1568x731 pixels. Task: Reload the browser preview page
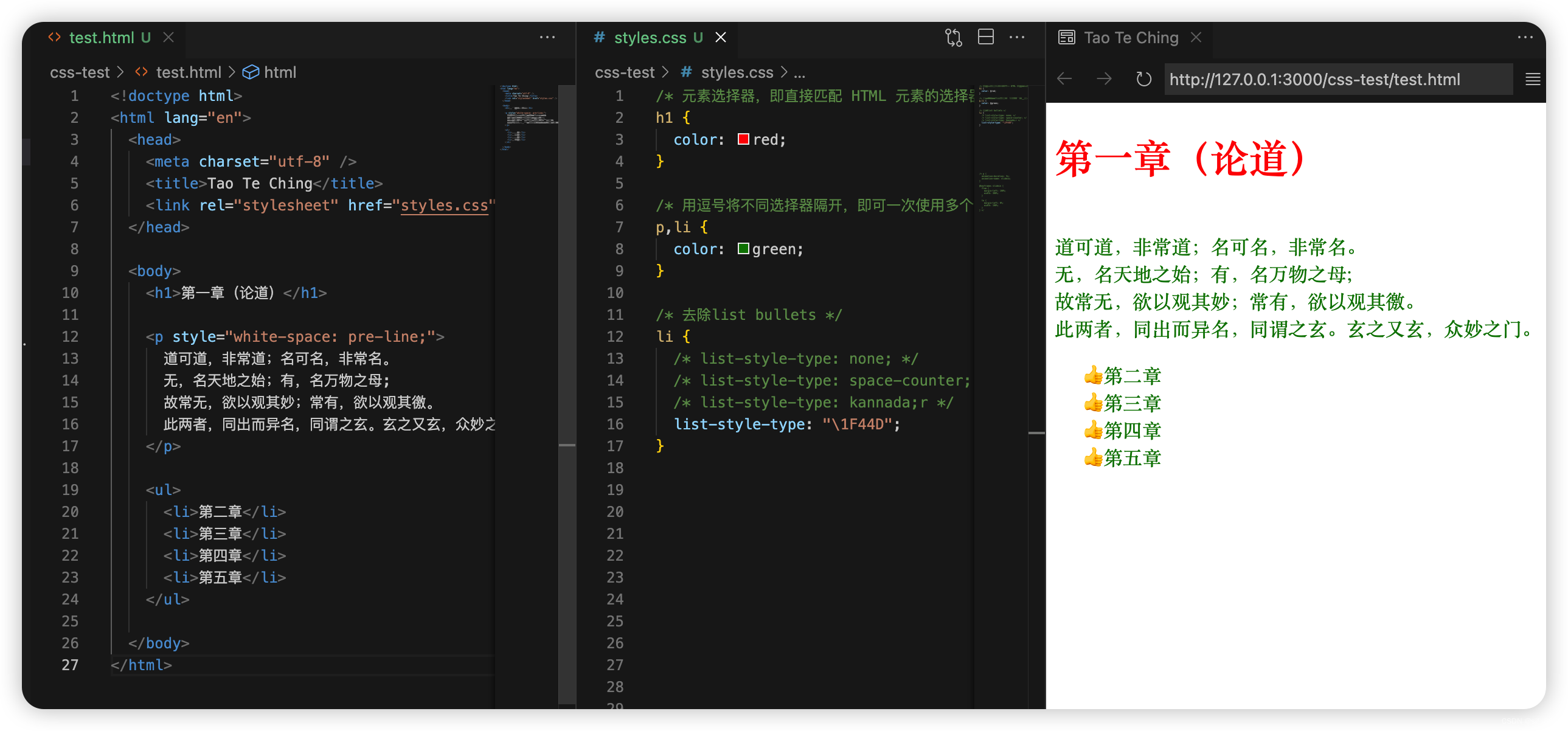[x=1143, y=79]
